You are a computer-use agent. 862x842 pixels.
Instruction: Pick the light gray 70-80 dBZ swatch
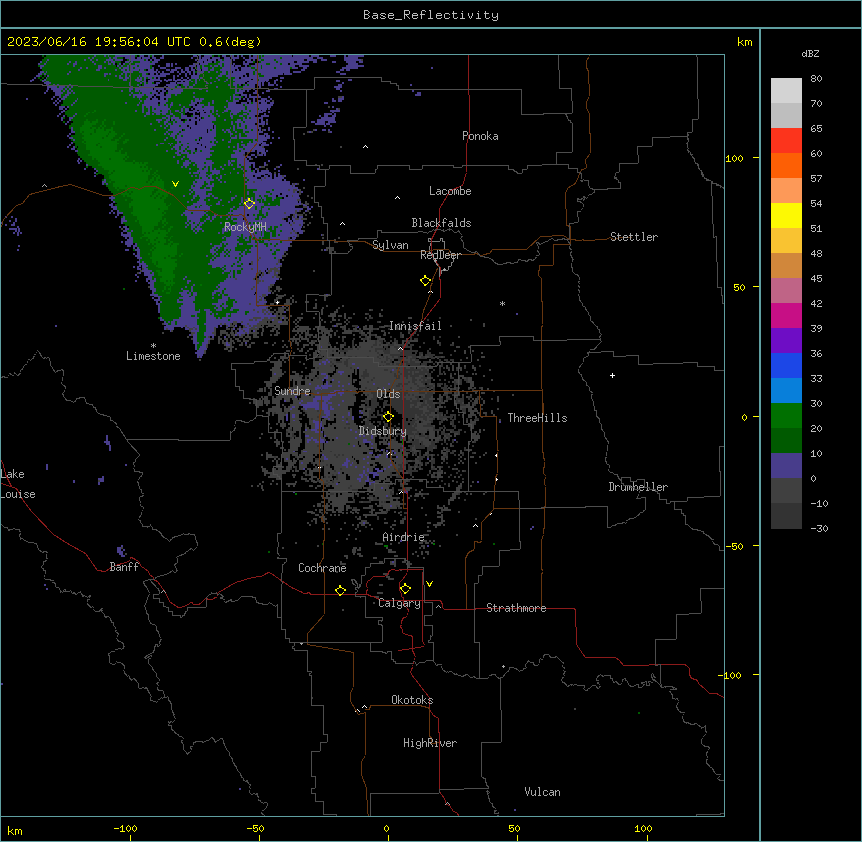tap(786, 91)
